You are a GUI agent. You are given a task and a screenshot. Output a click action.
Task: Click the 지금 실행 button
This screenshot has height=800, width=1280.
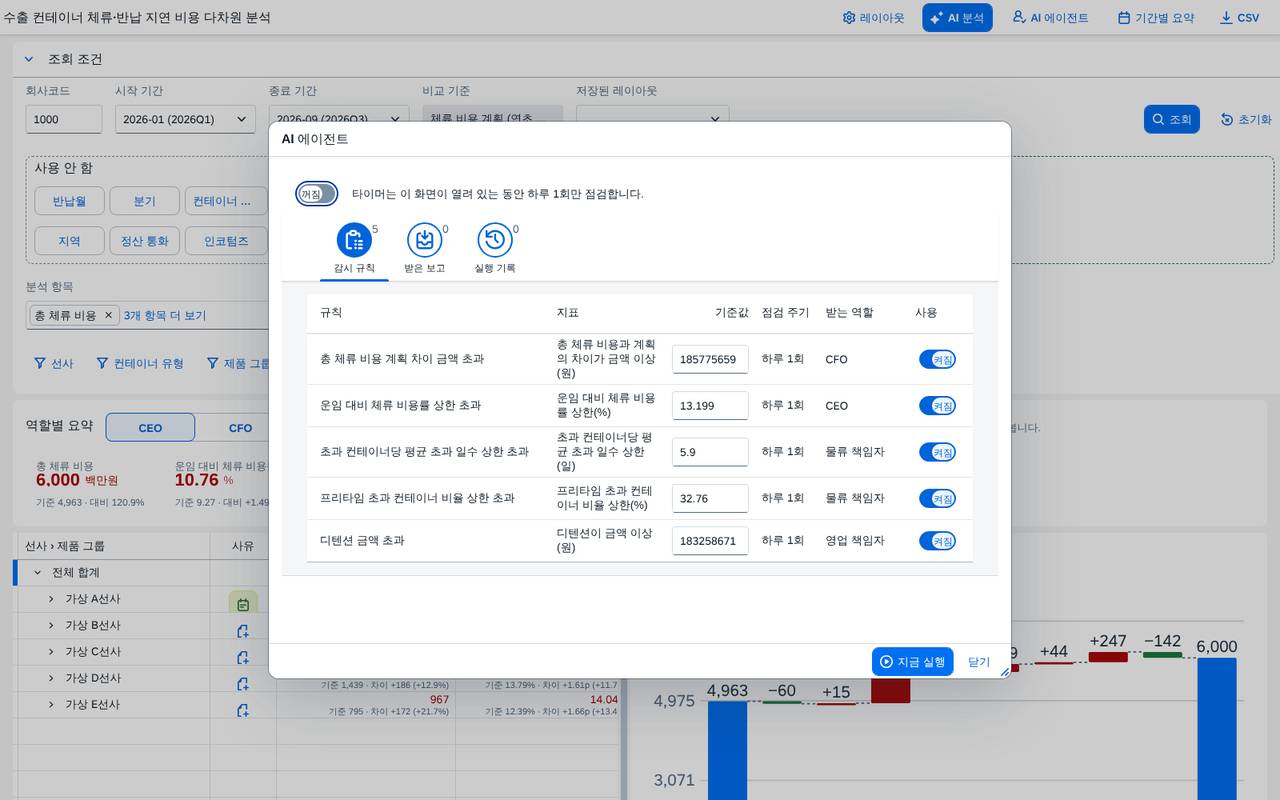(912, 662)
